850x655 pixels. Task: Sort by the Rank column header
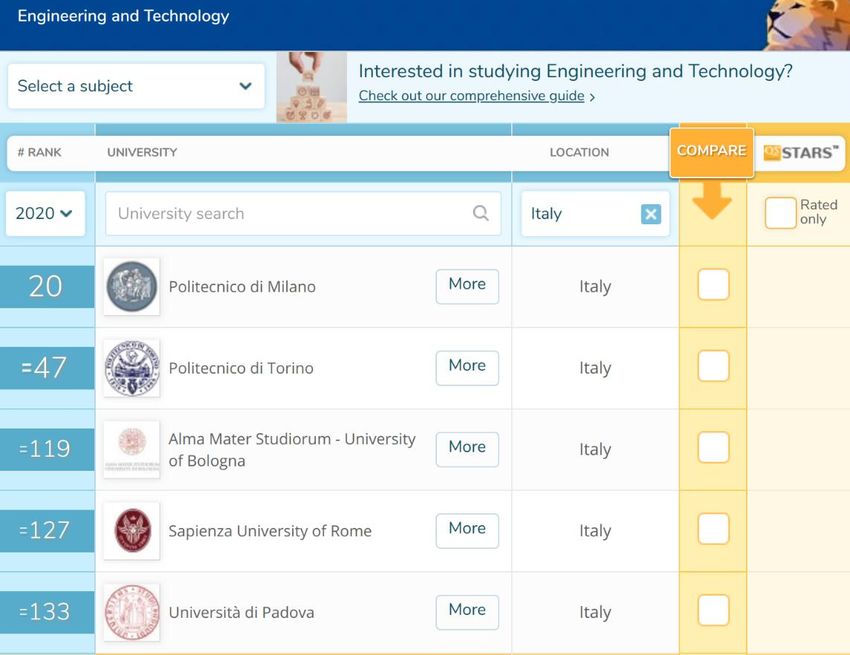pyautogui.click(x=40, y=152)
